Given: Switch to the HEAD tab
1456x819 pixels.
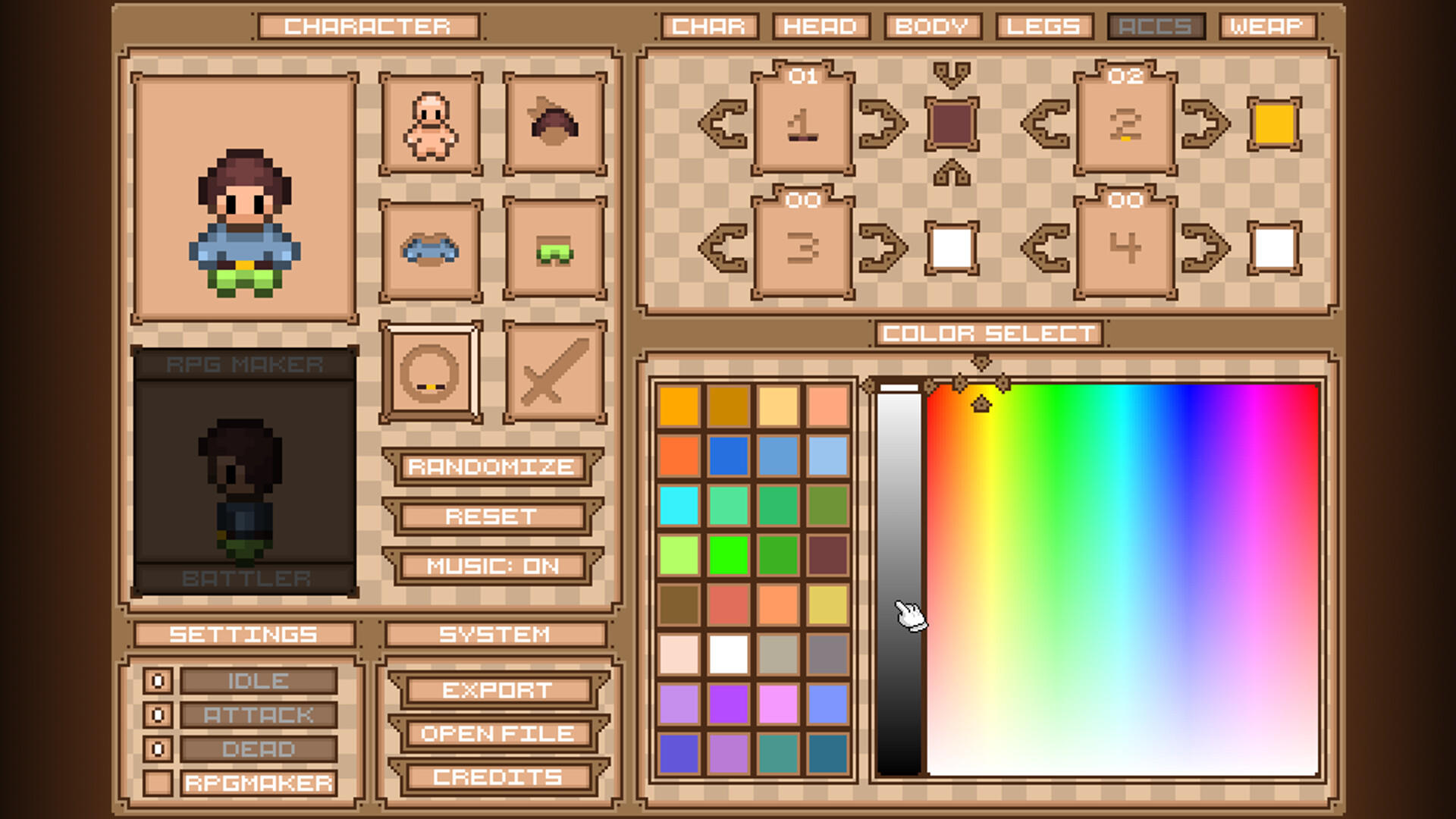Looking at the screenshot, I should (x=820, y=27).
